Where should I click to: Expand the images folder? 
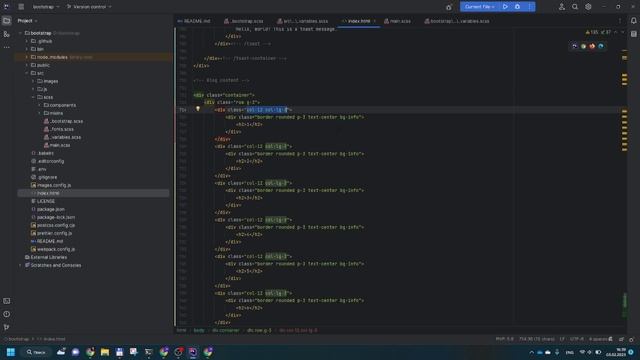pos(33,81)
